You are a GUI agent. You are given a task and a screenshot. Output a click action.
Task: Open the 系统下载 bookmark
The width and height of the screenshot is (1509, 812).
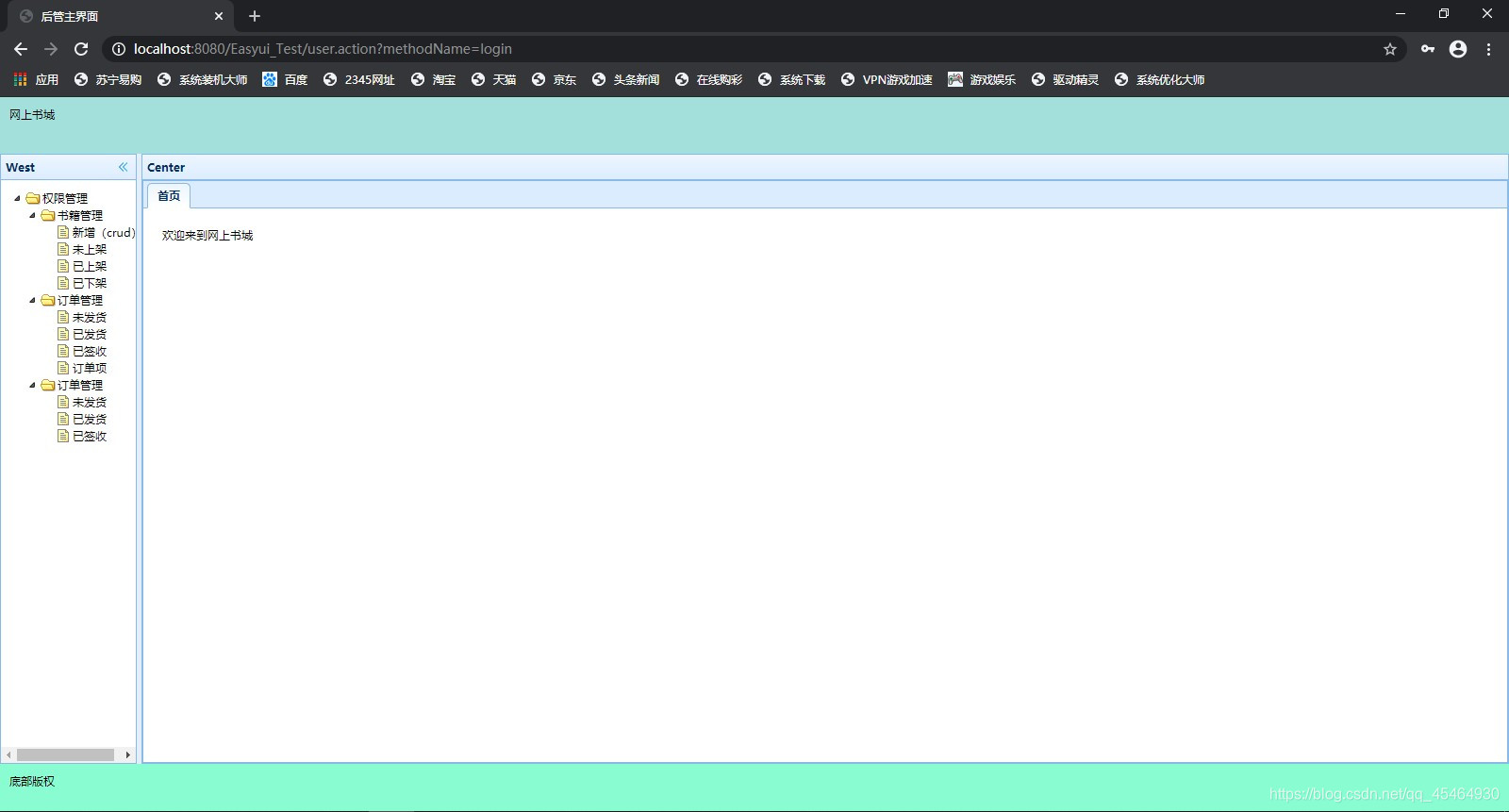pyautogui.click(x=791, y=79)
